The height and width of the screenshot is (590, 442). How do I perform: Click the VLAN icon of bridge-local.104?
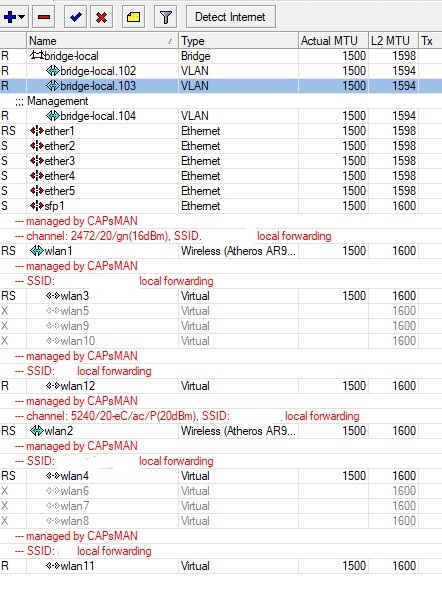coord(52,116)
